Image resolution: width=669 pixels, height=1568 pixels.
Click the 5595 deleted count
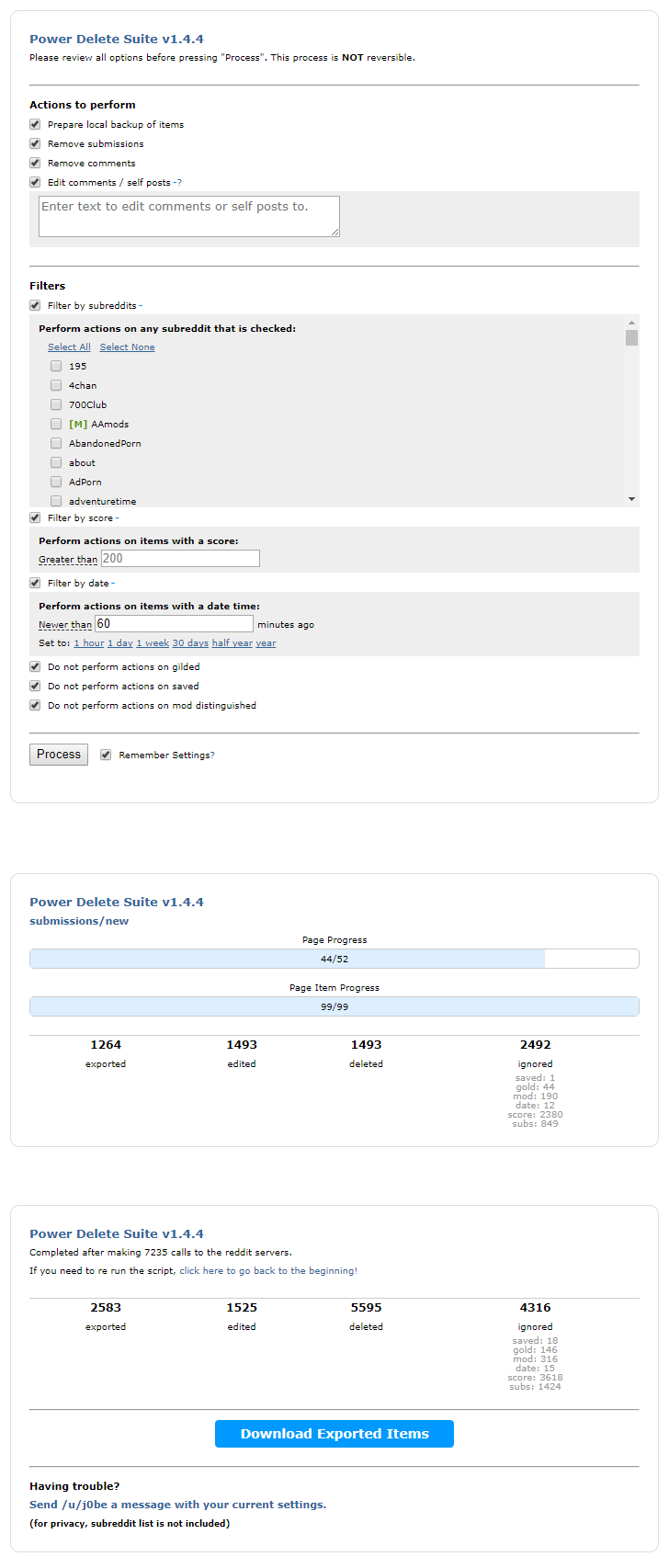366,1308
